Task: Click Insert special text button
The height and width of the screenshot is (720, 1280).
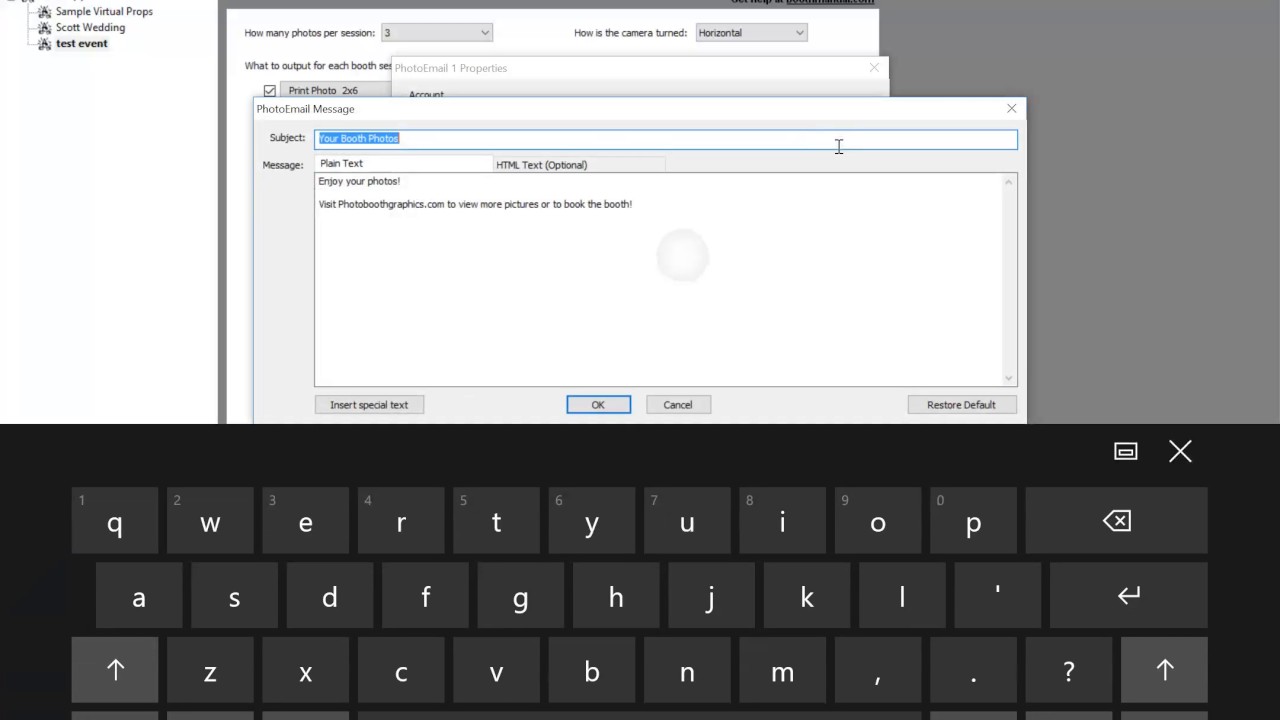Action: (x=369, y=405)
